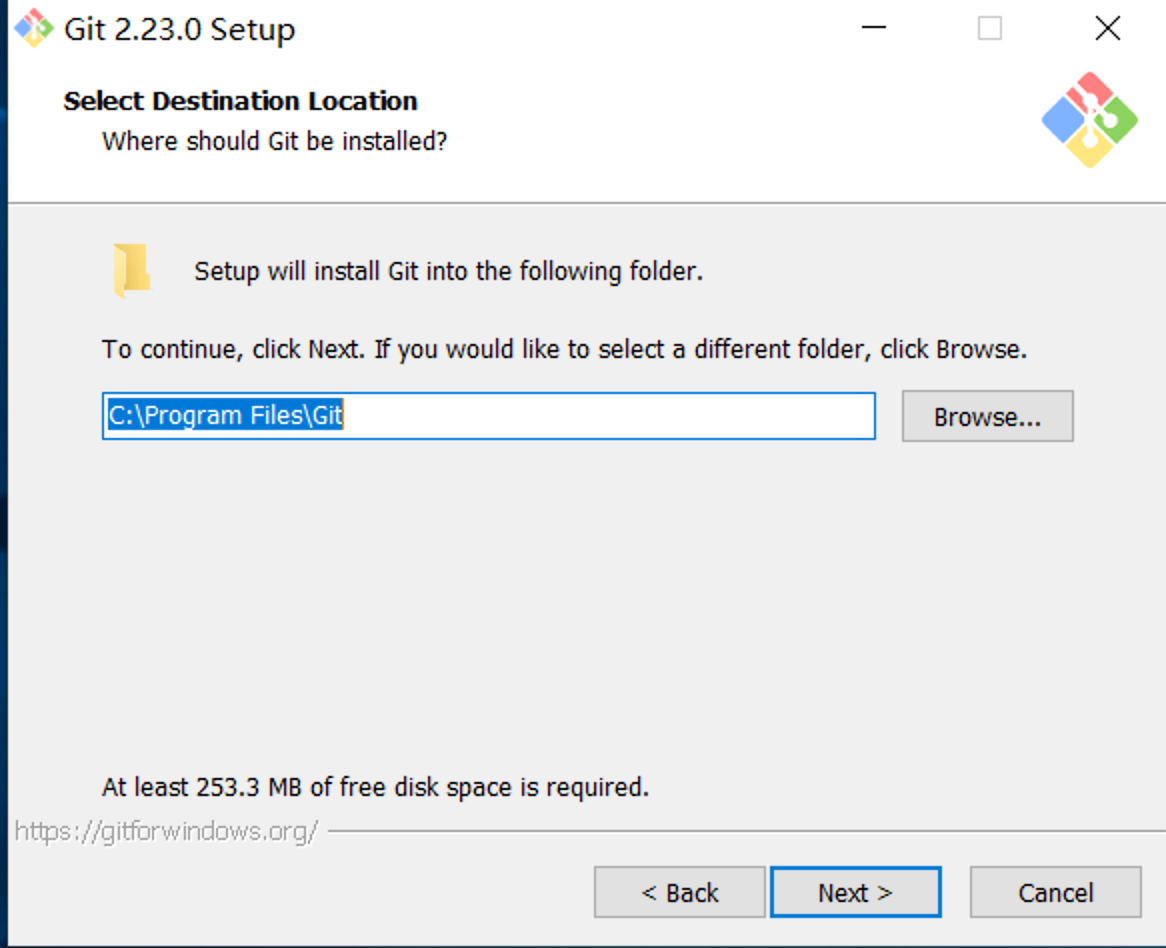Image resolution: width=1166 pixels, height=948 pixels.
Task: Close the Git 2.23.0 Setup window
Action: point(1107,29)
